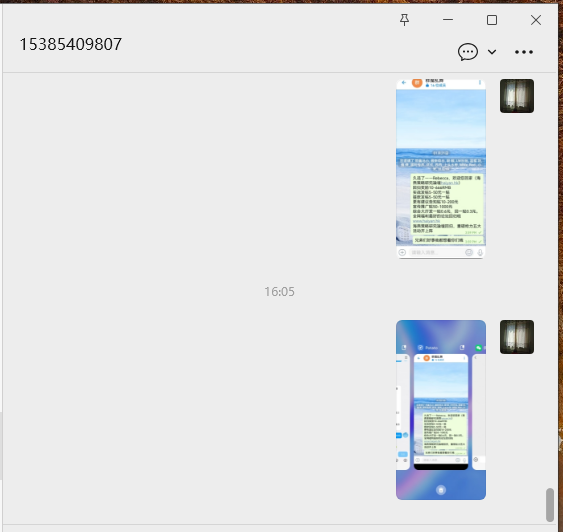Click the 16:05 timestamp
This screenshot has width=563, height=532.
pyautogui.click(x=279, y=291)
